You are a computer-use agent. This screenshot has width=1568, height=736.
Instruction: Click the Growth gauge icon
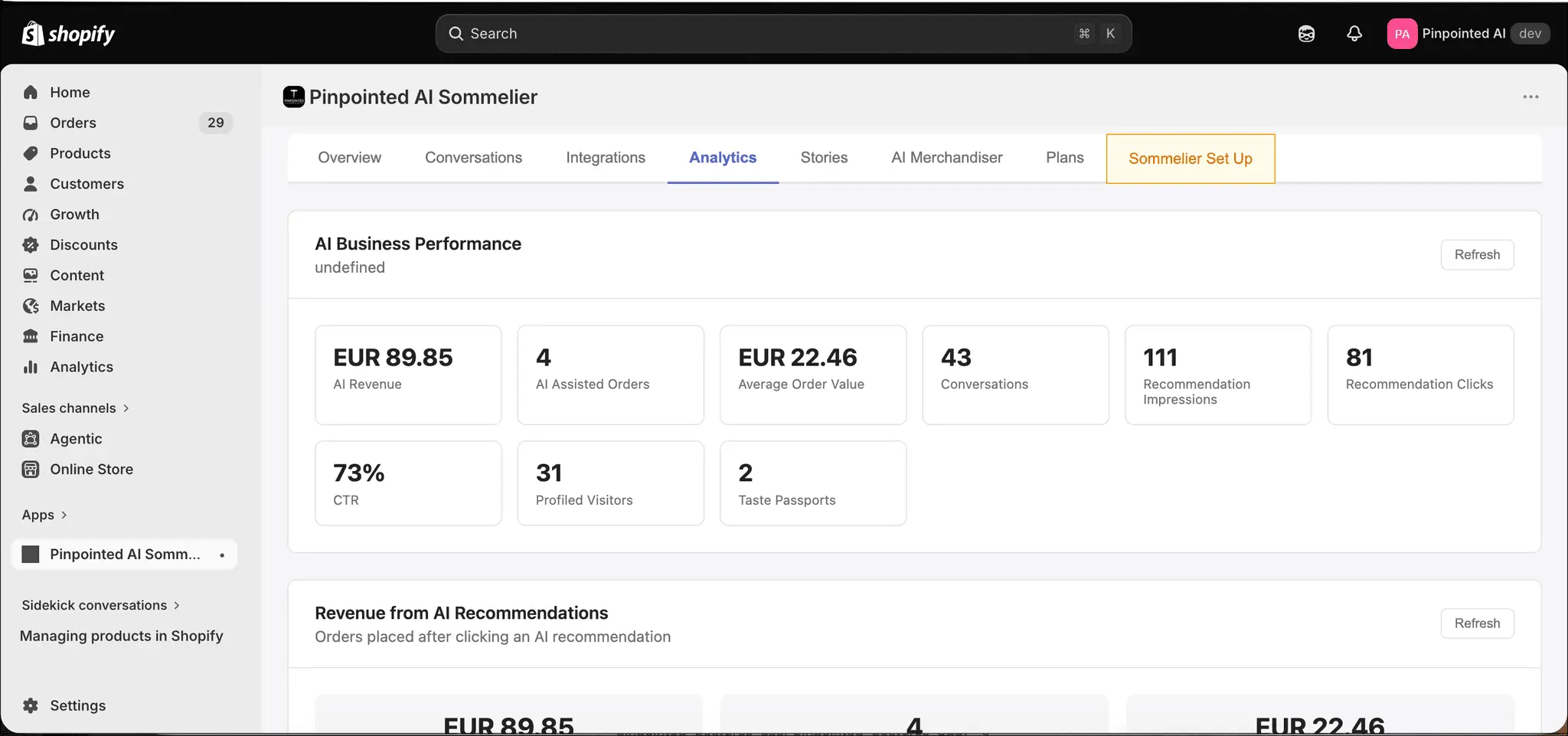coord(31,214)
